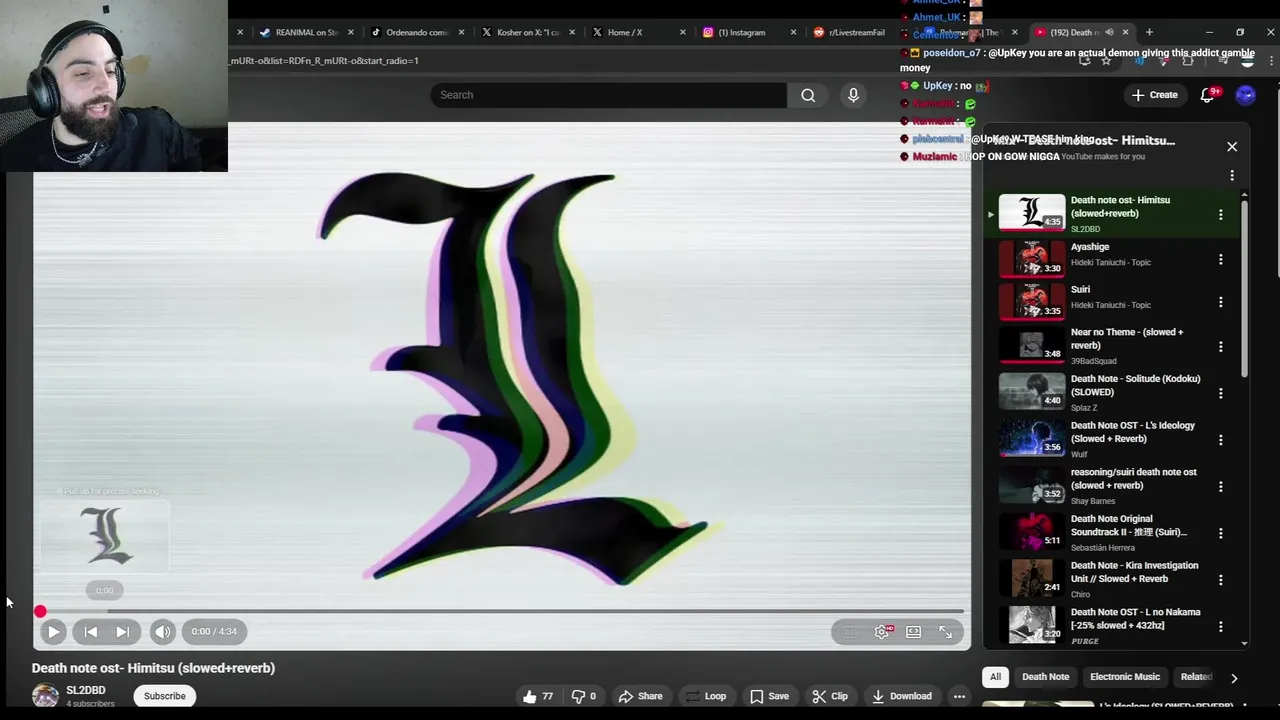Open the SL2DBD channel name link
Screen dimensions: 1280x720
(86, 690)
